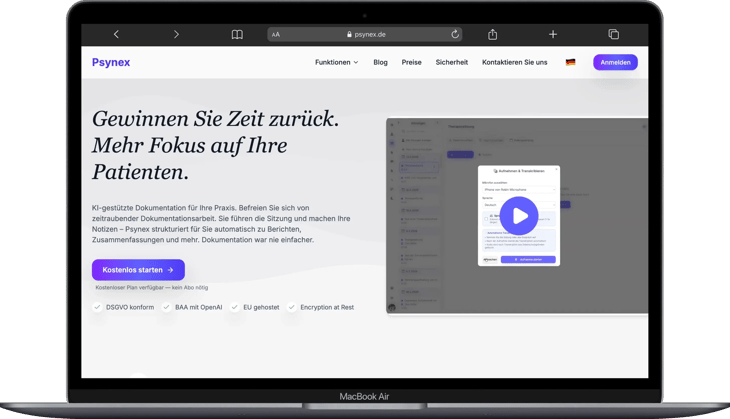Click the demo video preview thumbnail

517,216
